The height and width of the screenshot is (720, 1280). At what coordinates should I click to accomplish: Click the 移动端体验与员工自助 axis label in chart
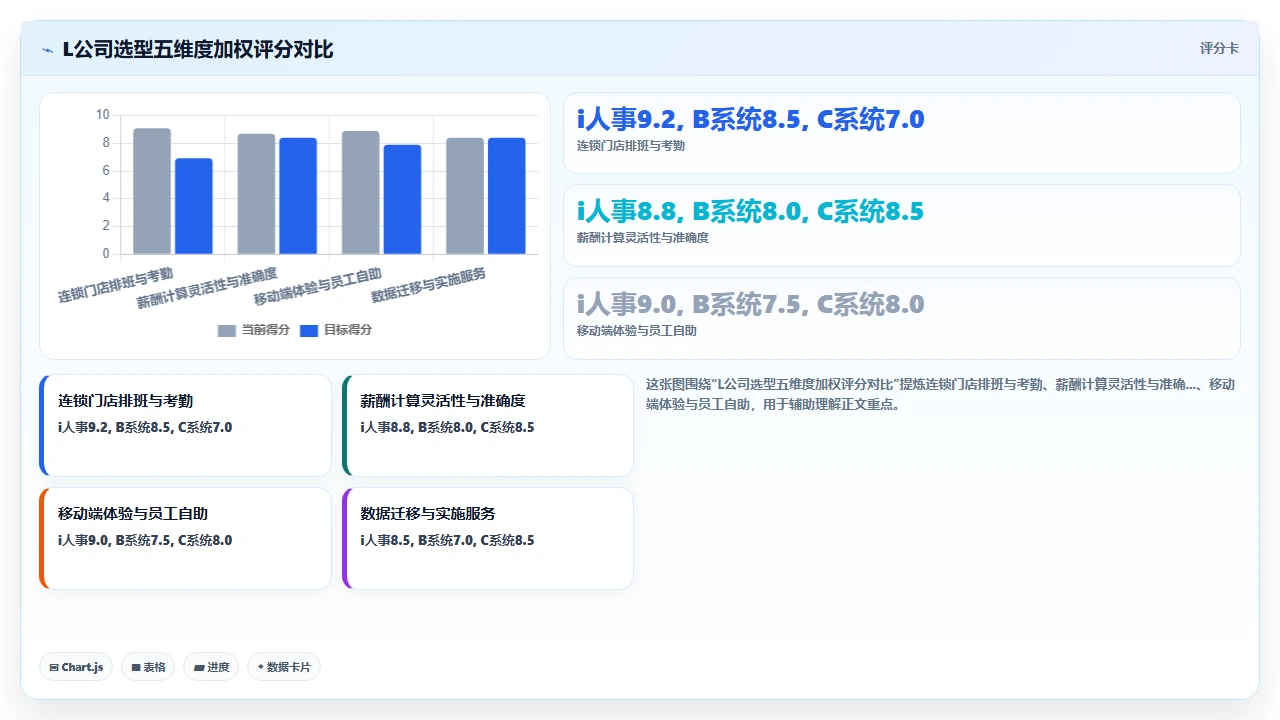pos(318,286)
